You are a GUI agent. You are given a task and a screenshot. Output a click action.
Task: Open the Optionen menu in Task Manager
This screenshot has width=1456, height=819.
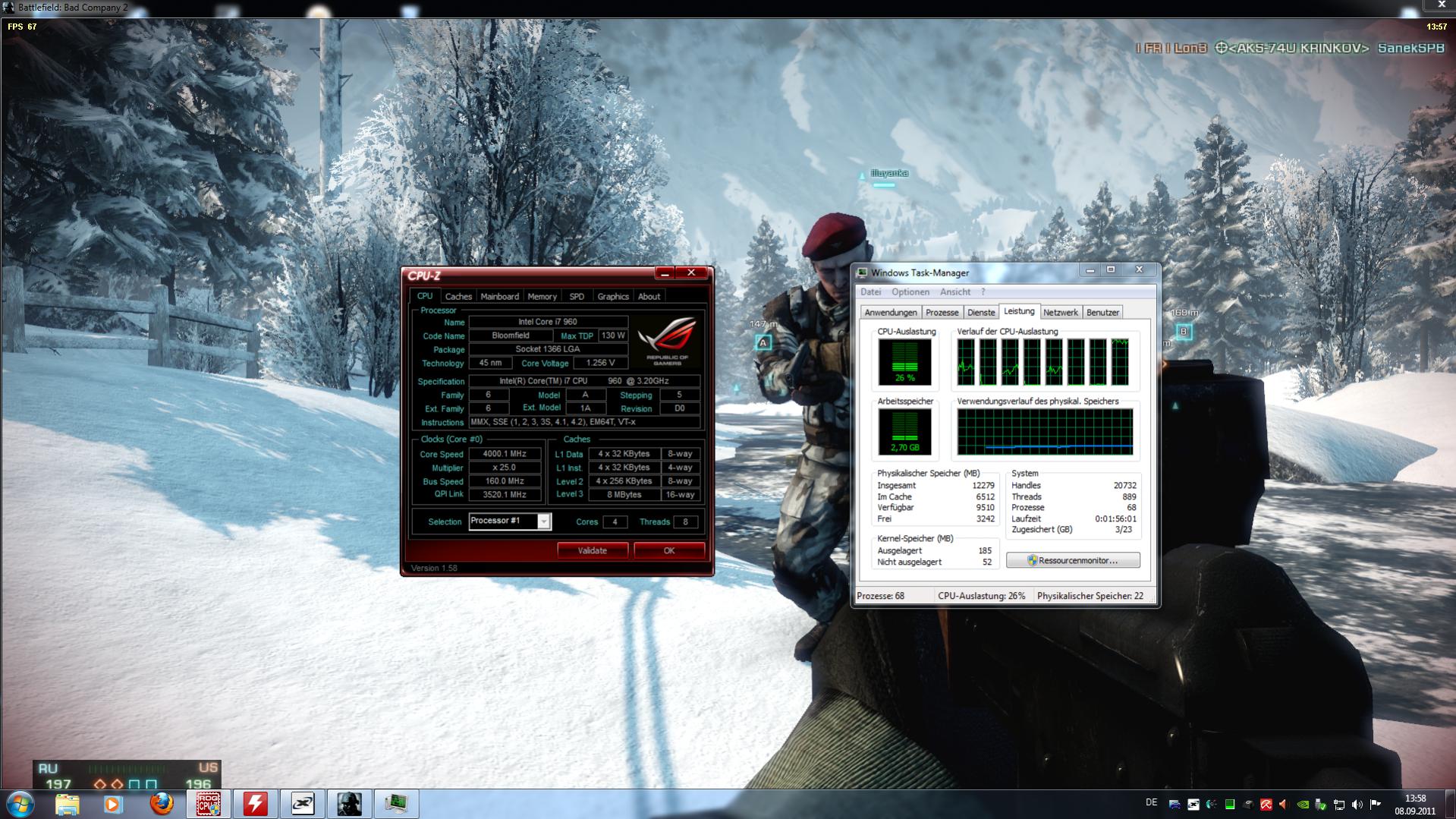tap(910, 292)
